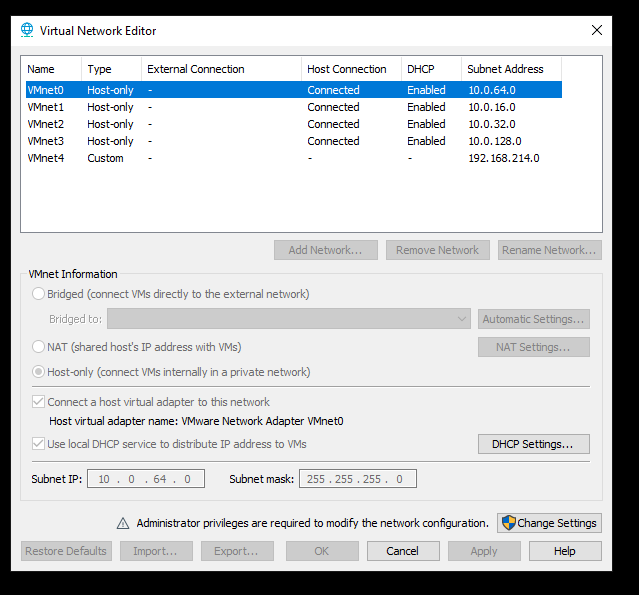Select the VMnet0 row

[294, 90]
